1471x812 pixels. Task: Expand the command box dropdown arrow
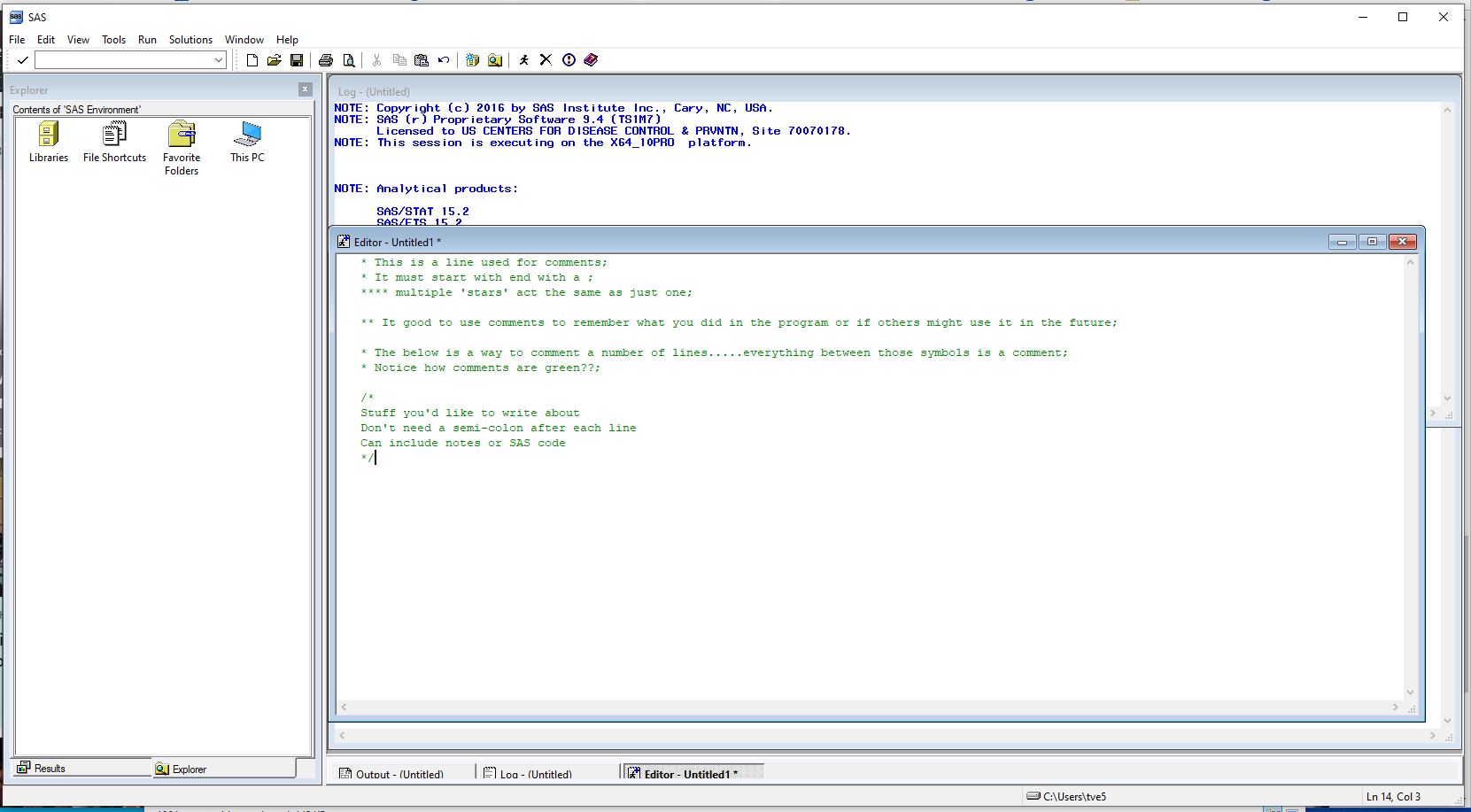pyautogui.click(x=219, y=60)
